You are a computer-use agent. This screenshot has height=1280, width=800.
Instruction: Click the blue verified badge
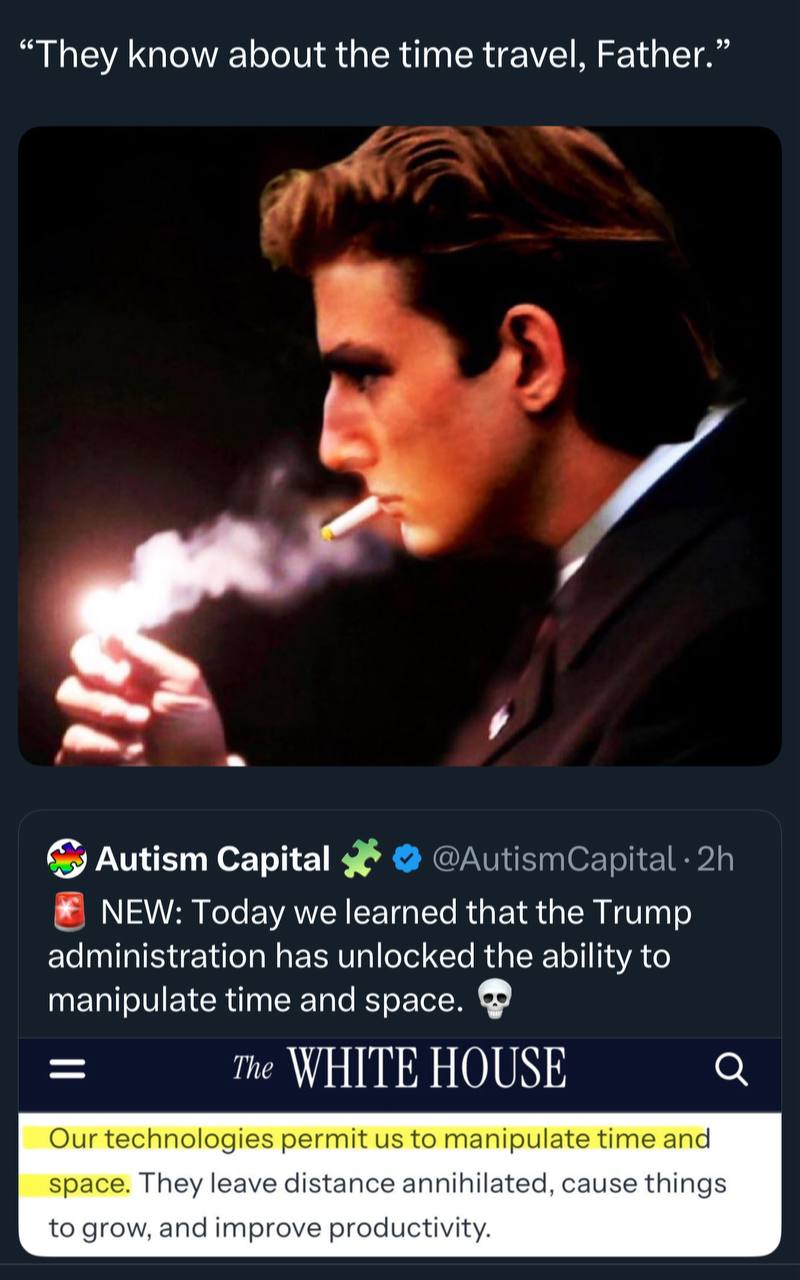point(405,859)
